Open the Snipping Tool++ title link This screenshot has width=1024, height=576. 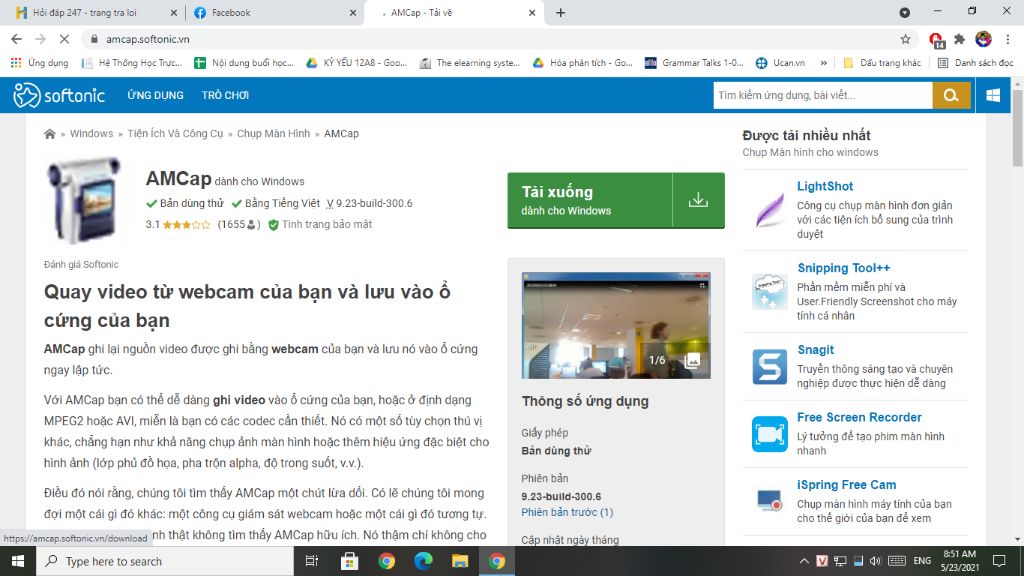[x=844, y=268]
